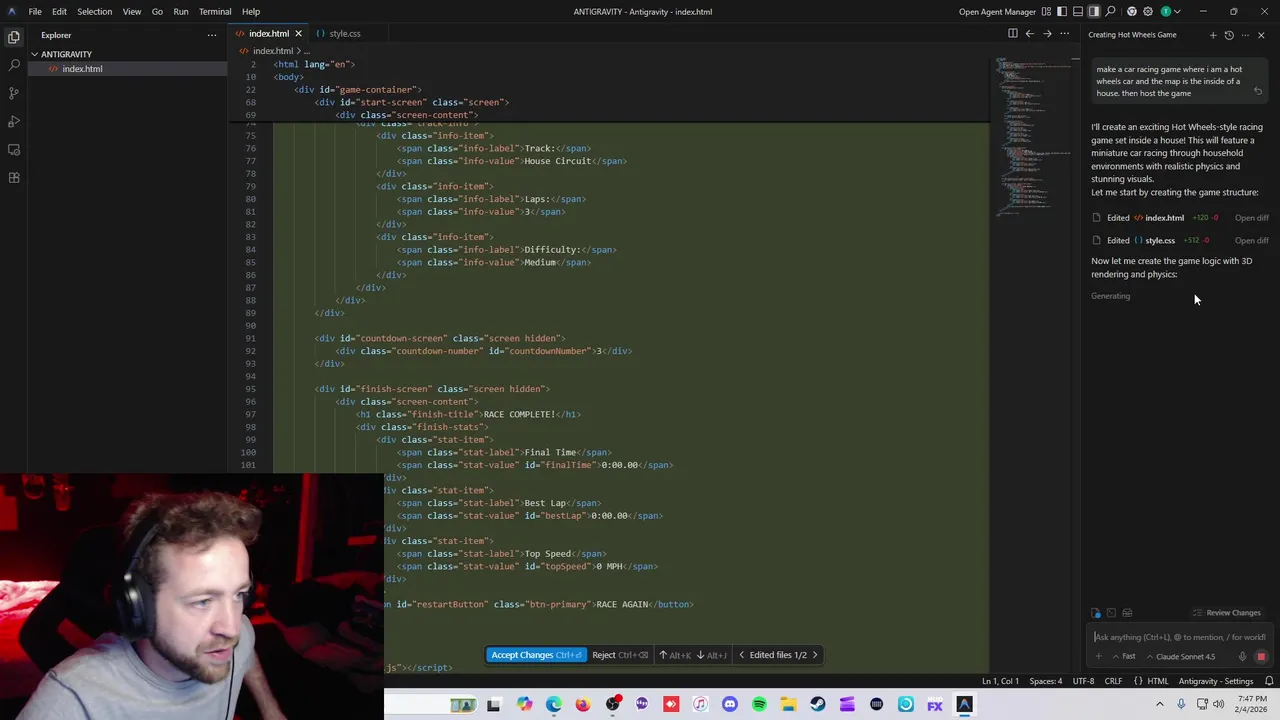Click Accept Changes button
Image resolution: width=1280 pixels, height=720 pixels.
click(536, 655)
